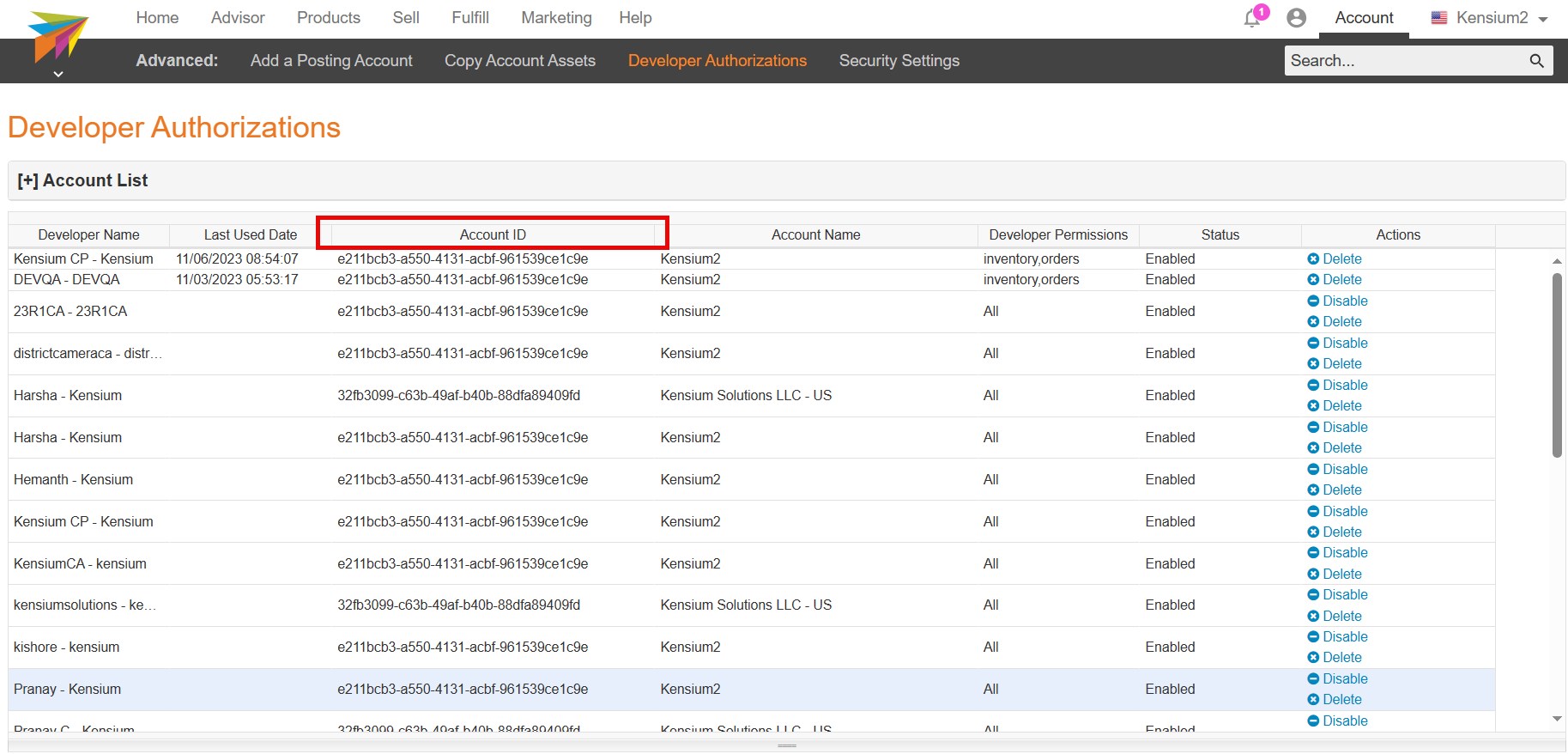Delete the 23R1CA - 23R1CA authorization
The image size is (1568, 754).
pos(1335,322)
